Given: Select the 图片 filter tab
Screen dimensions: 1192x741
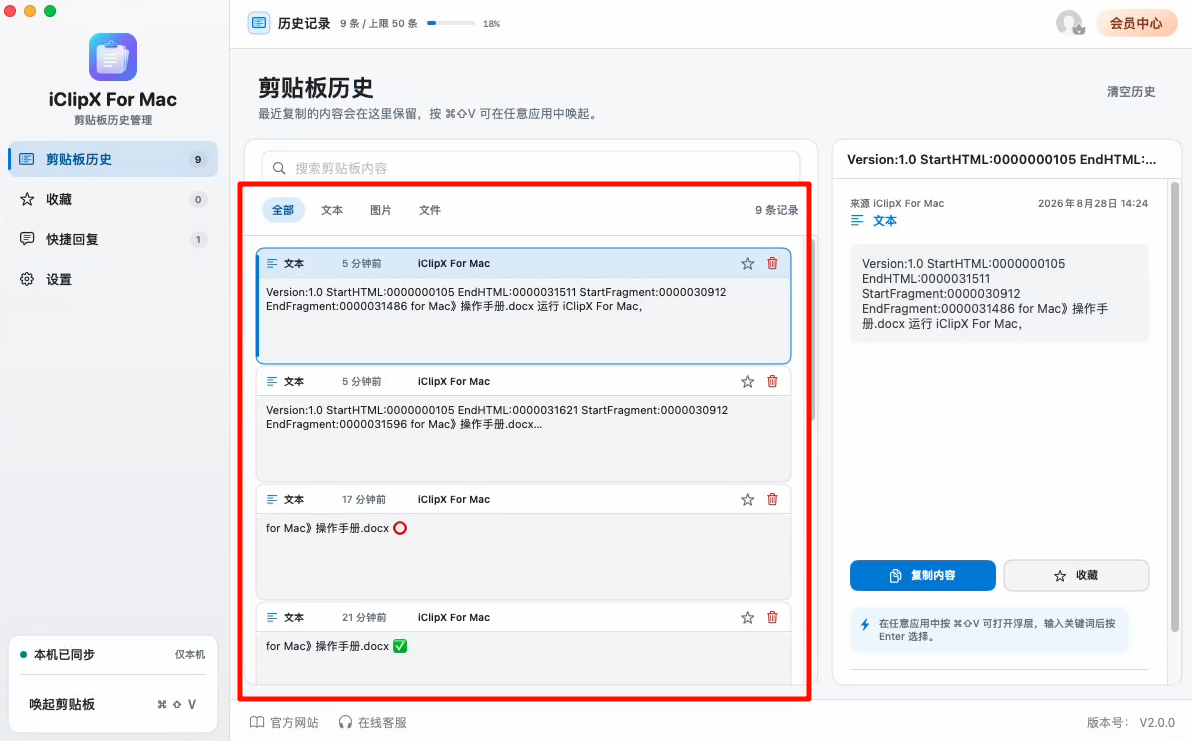Looking at the screenshot, I should click(x=380, y=210).
